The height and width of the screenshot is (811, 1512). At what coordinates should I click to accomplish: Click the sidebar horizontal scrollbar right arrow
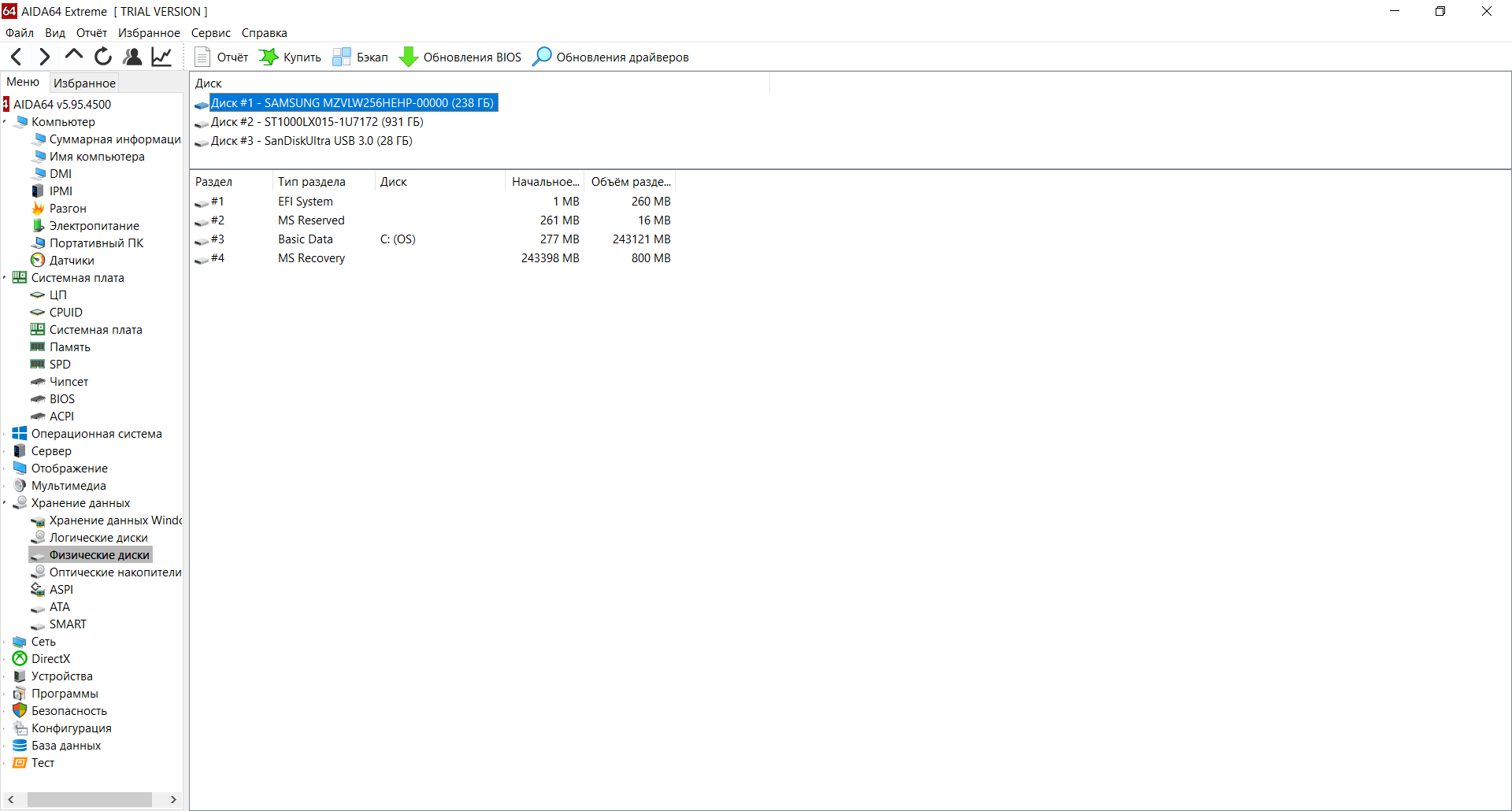(173, 799)
